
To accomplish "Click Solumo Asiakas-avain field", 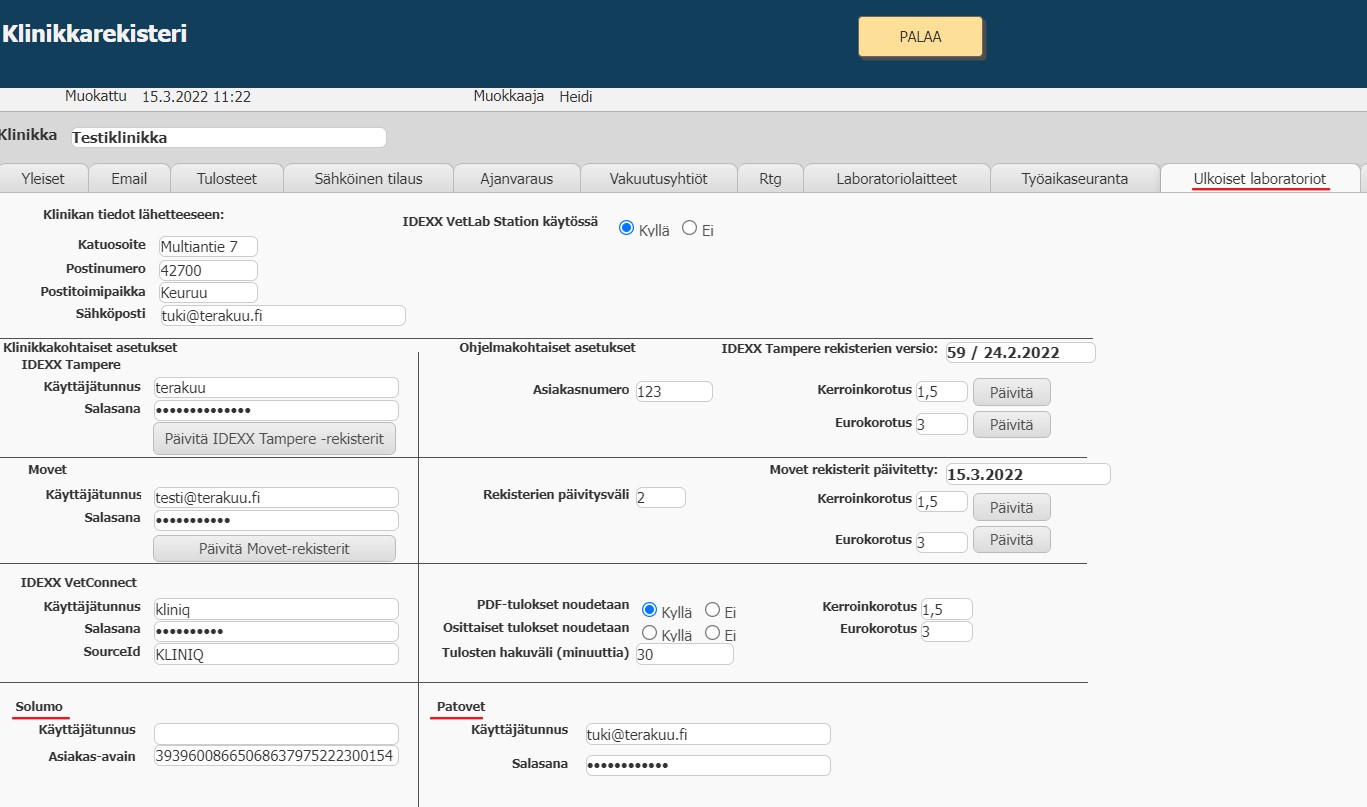I will pos(276,756).
